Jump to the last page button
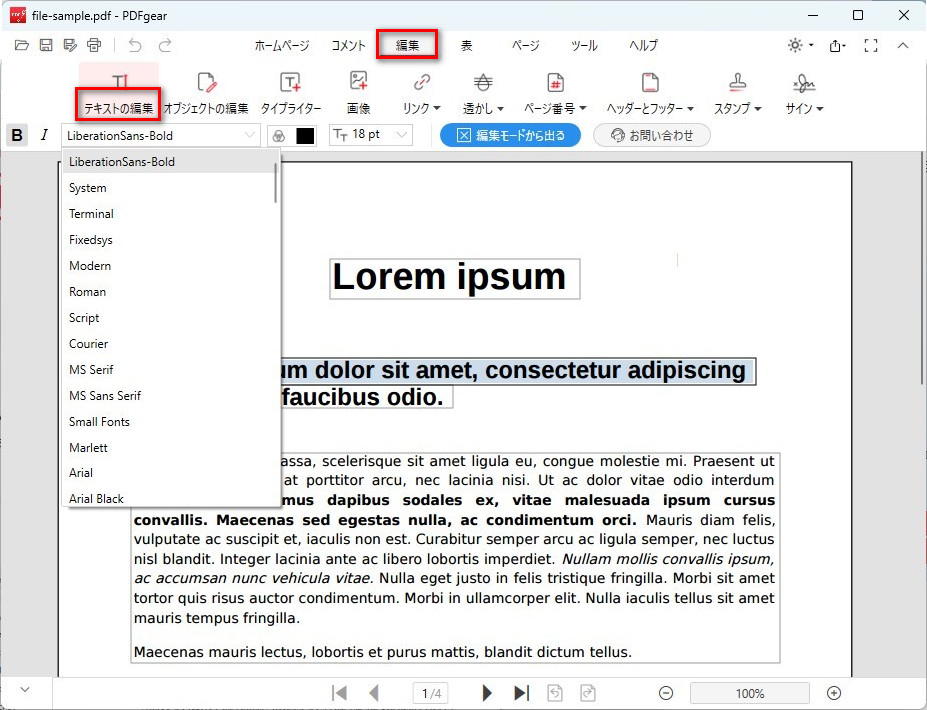 pos(521,693)
